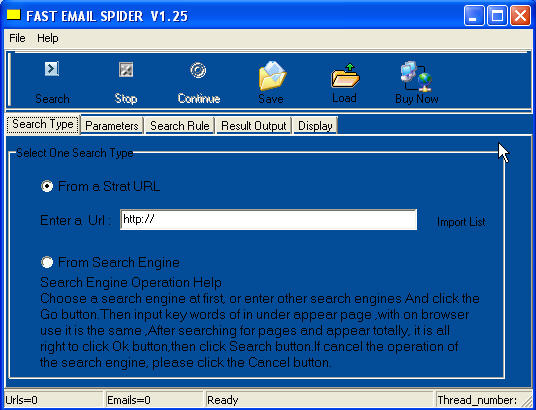
Task: Click the Continue toolbar icon
Action: pos(198,70)
